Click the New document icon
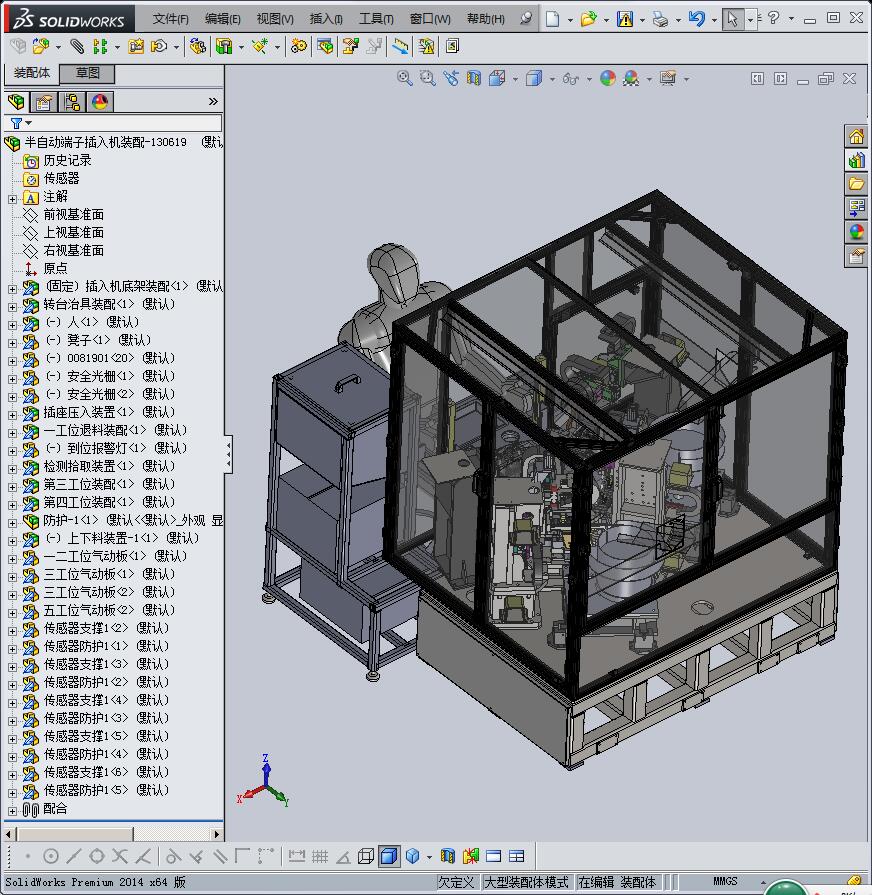This screenshot has height=895, width=872. tap(553, 19)
